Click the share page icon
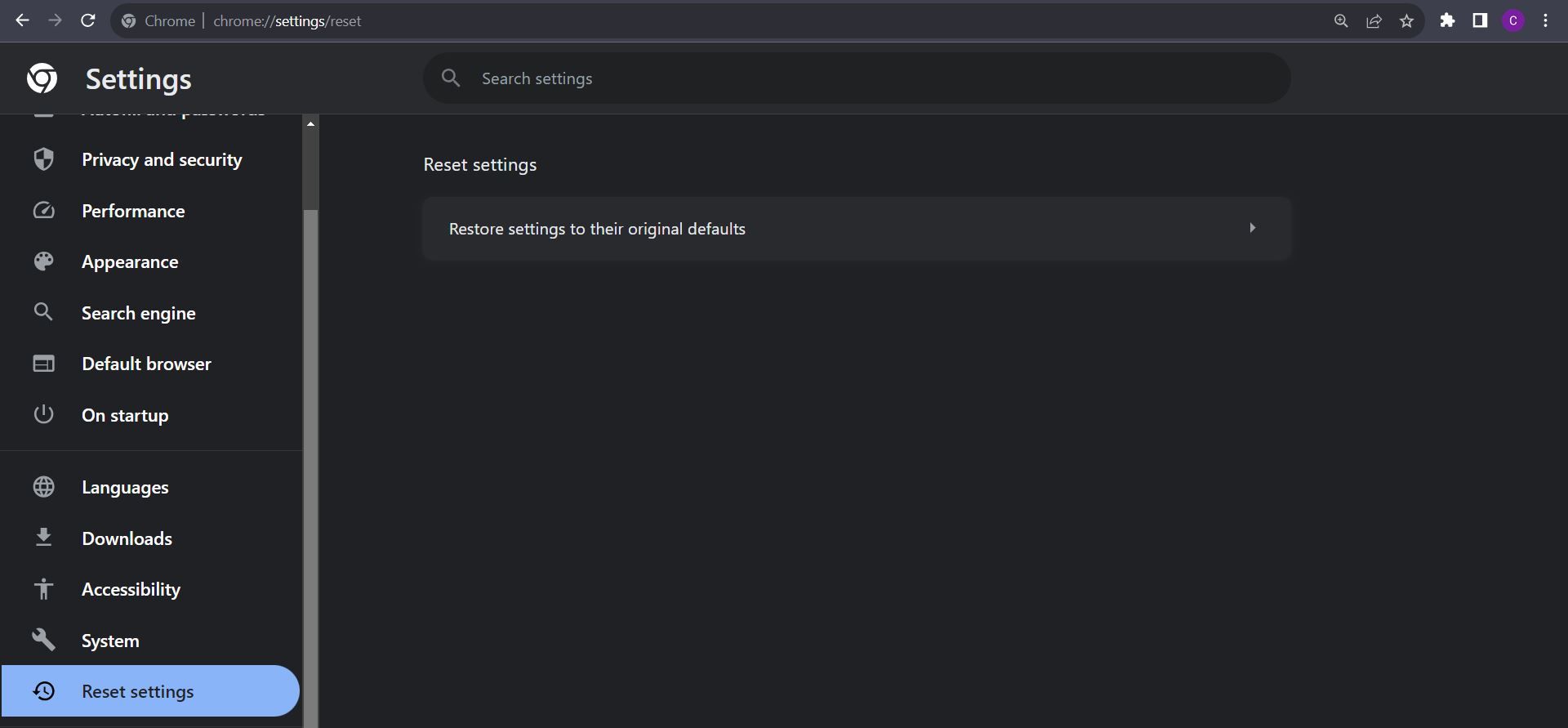 (1374, 21)
